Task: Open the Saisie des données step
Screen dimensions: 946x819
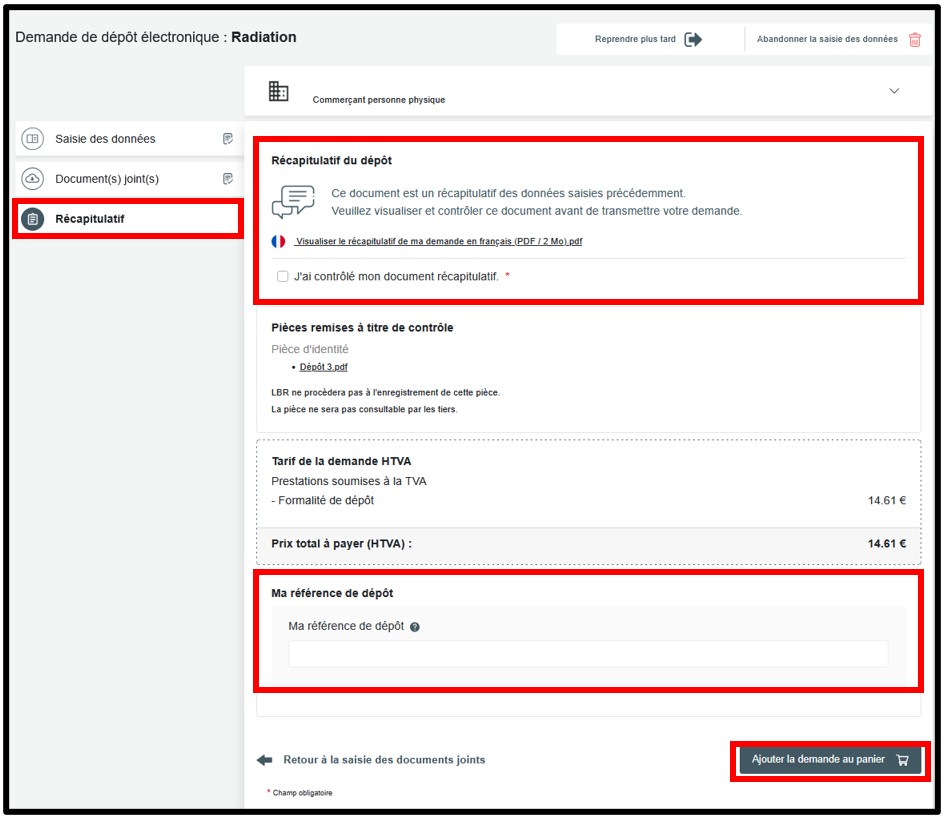Action: click(x=105, y=139)
